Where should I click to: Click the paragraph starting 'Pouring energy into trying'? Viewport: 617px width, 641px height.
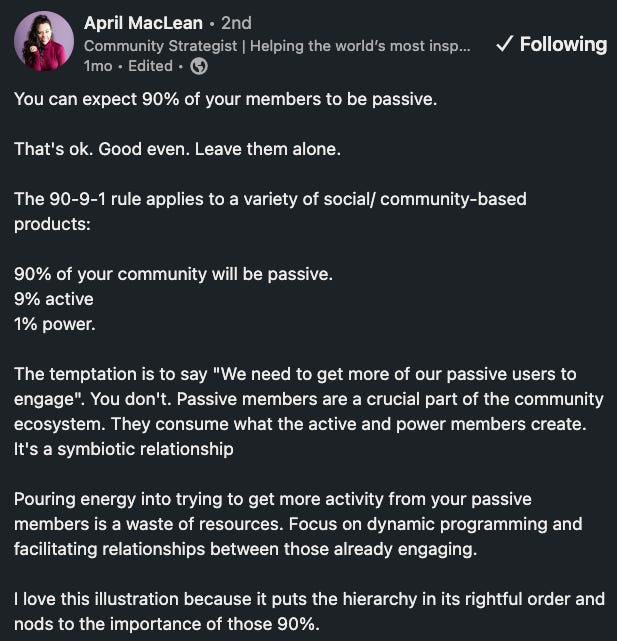[298, 524]
